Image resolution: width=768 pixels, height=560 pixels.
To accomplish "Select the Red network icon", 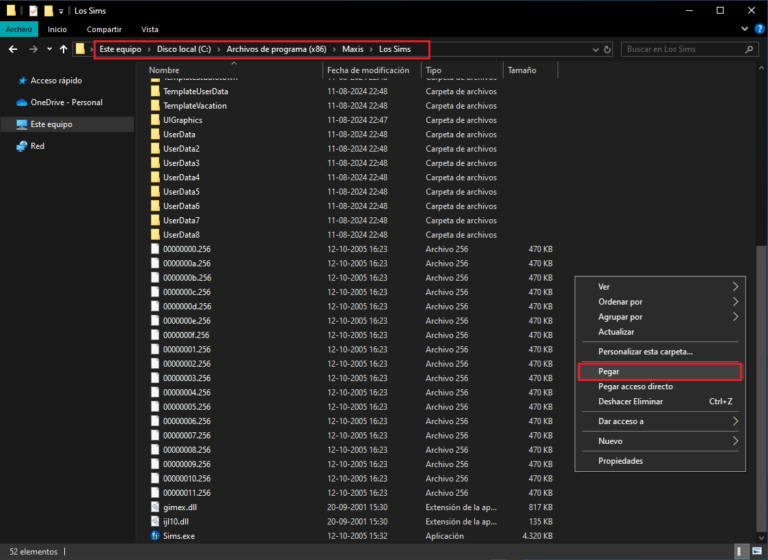I will pyautogui.click(x=22, y=146).
